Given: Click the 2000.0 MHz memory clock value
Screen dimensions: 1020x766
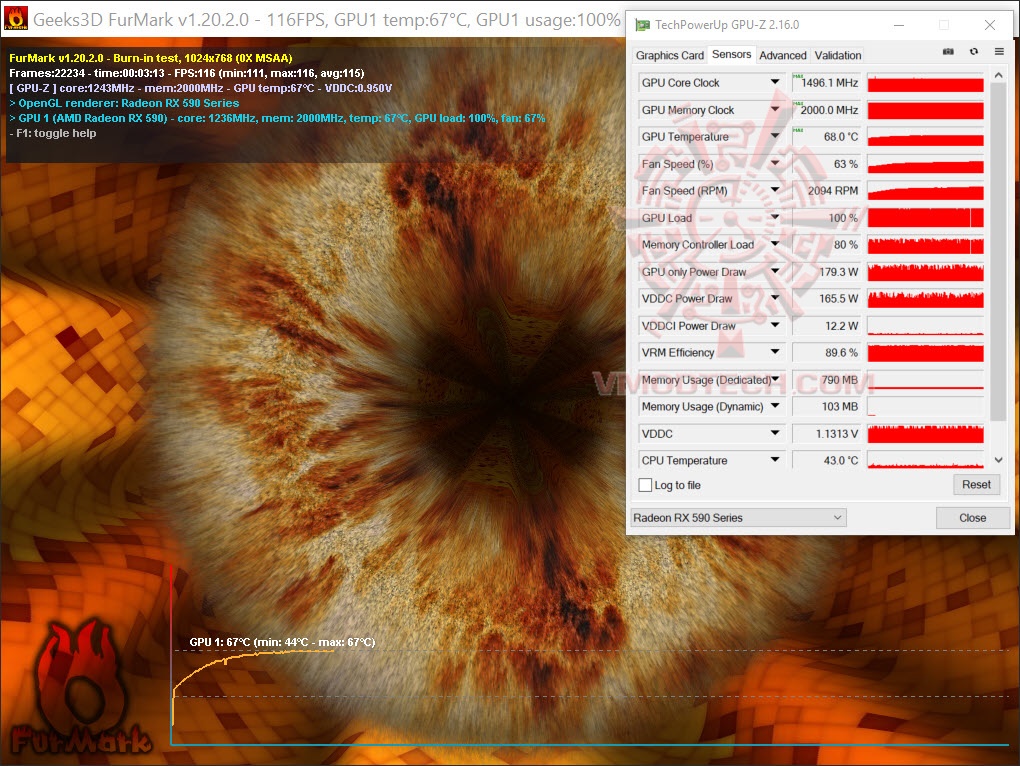Looking at the screenshot, I should [x=827, y=110].
